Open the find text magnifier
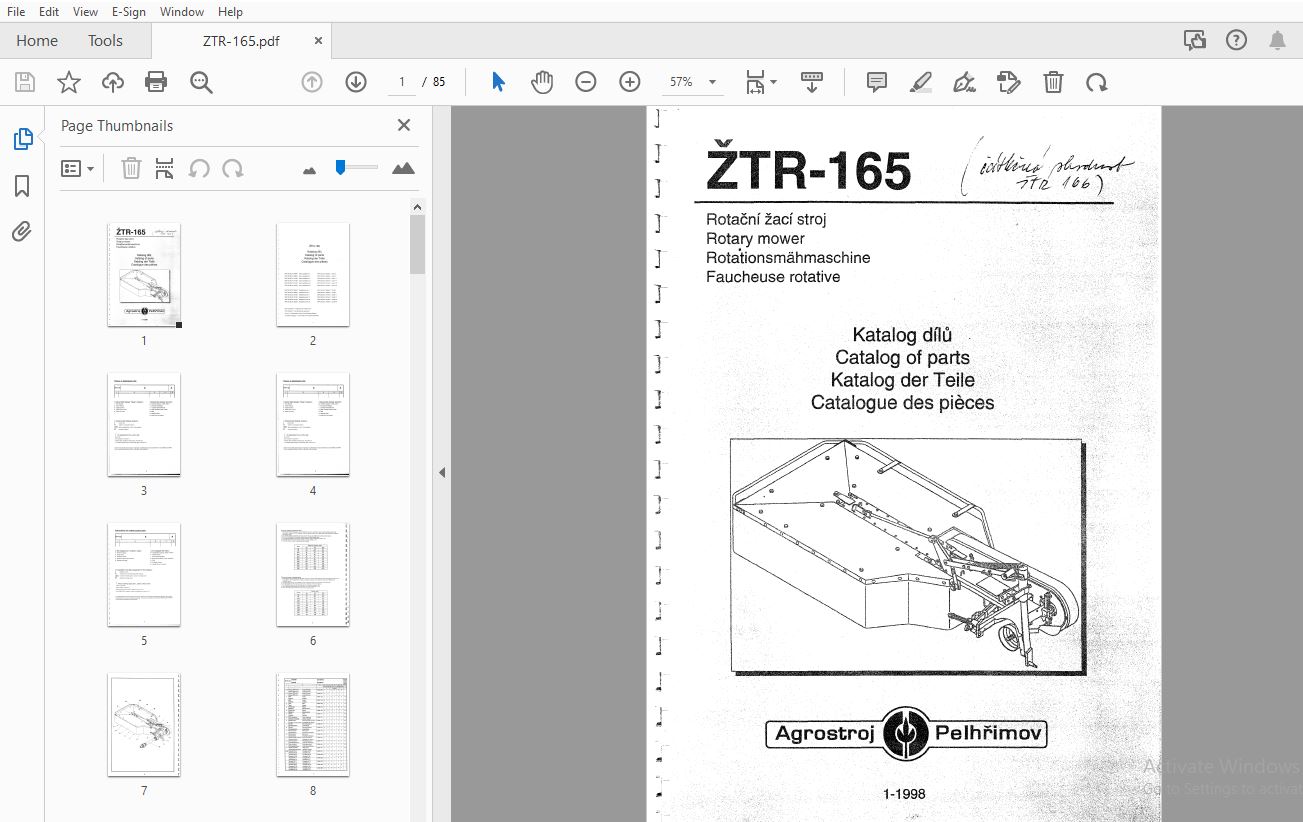The height and width of the screenshot is (822, 1303). coord(201,82)
